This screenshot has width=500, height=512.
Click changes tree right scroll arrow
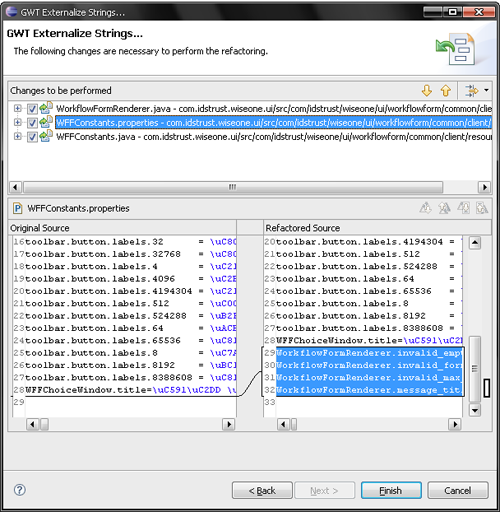(484, 187)
